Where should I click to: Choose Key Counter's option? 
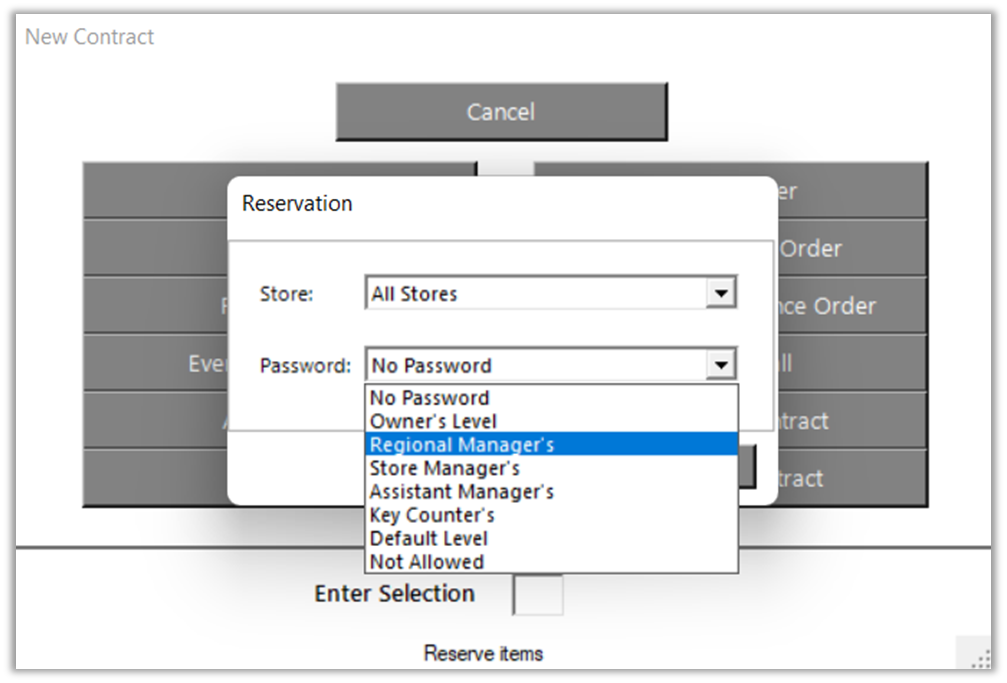tap(432, 515)
